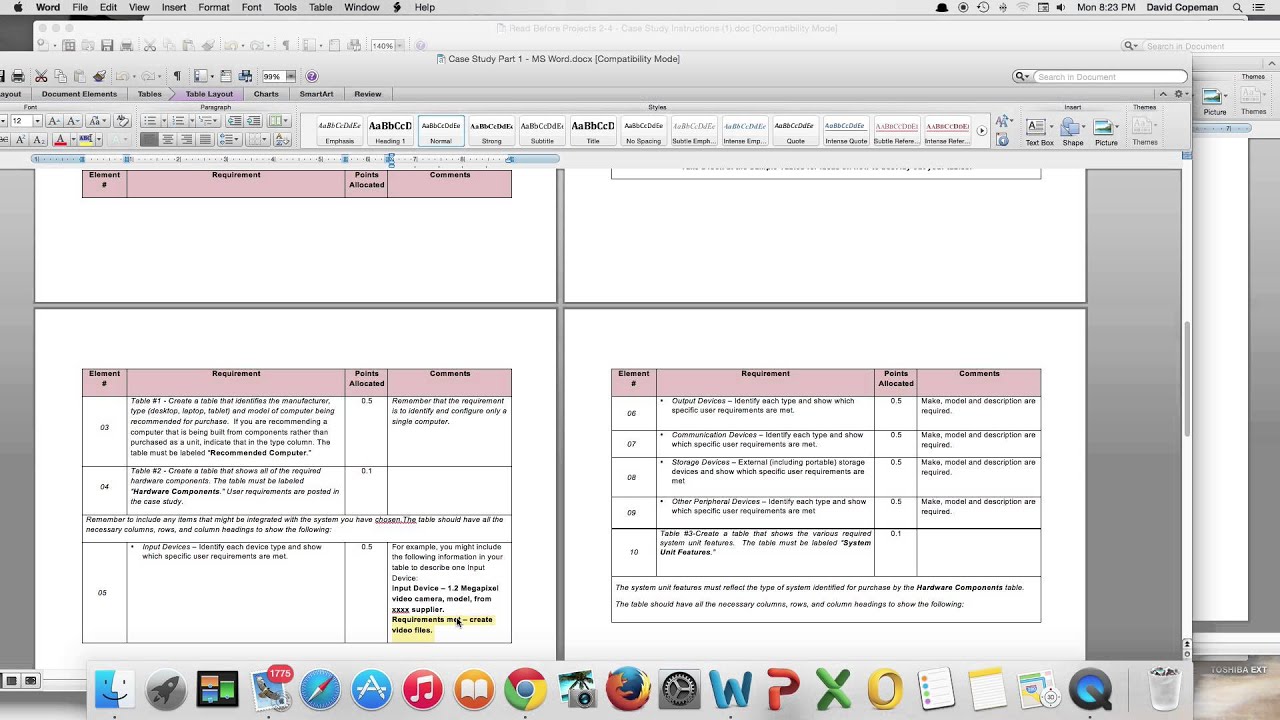1280x720 pixels.
Task: Click the Increase Indent icon
Action: pyautogui.click(x=253, y=120)
